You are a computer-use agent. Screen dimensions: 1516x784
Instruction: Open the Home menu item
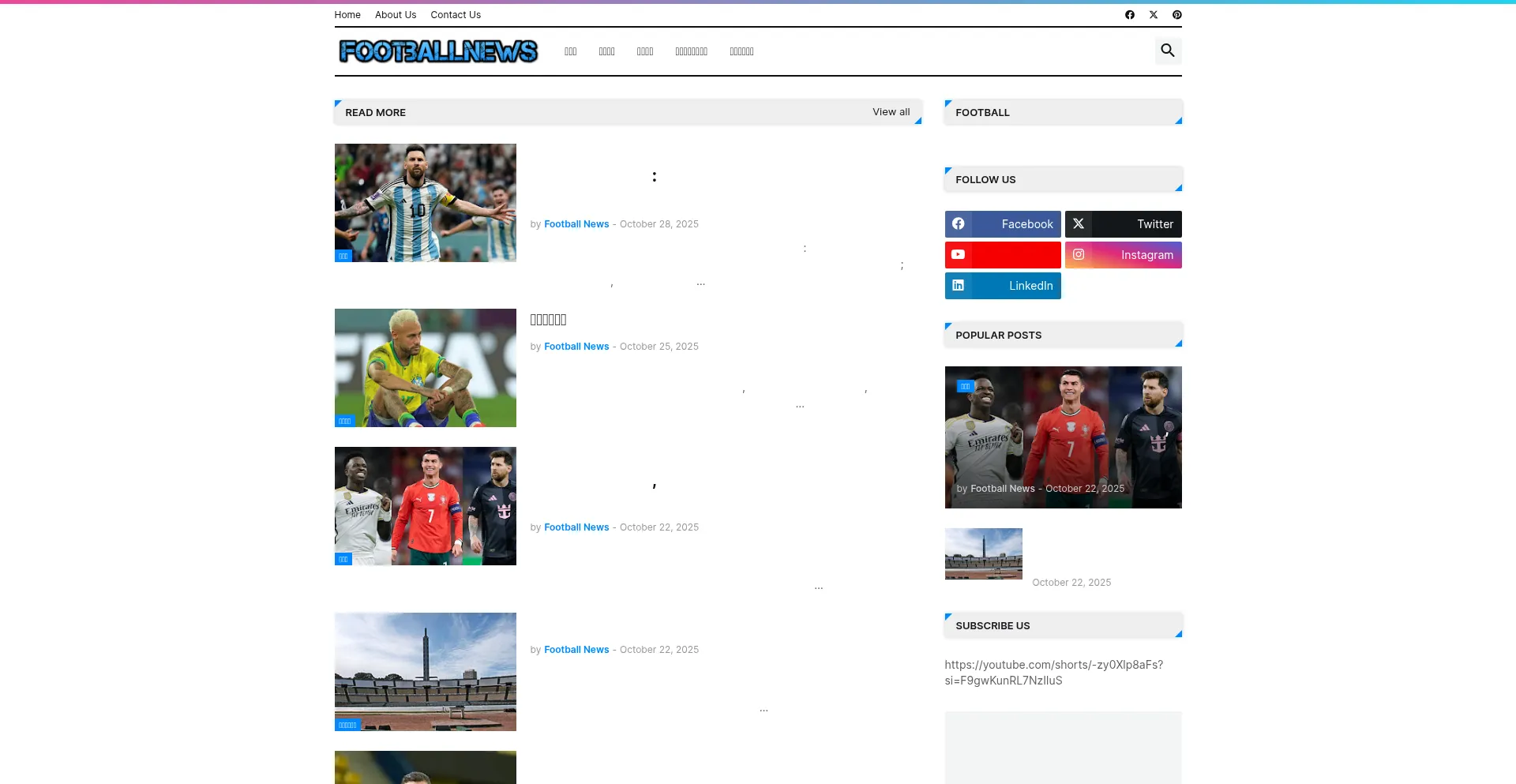pos(347,15)
